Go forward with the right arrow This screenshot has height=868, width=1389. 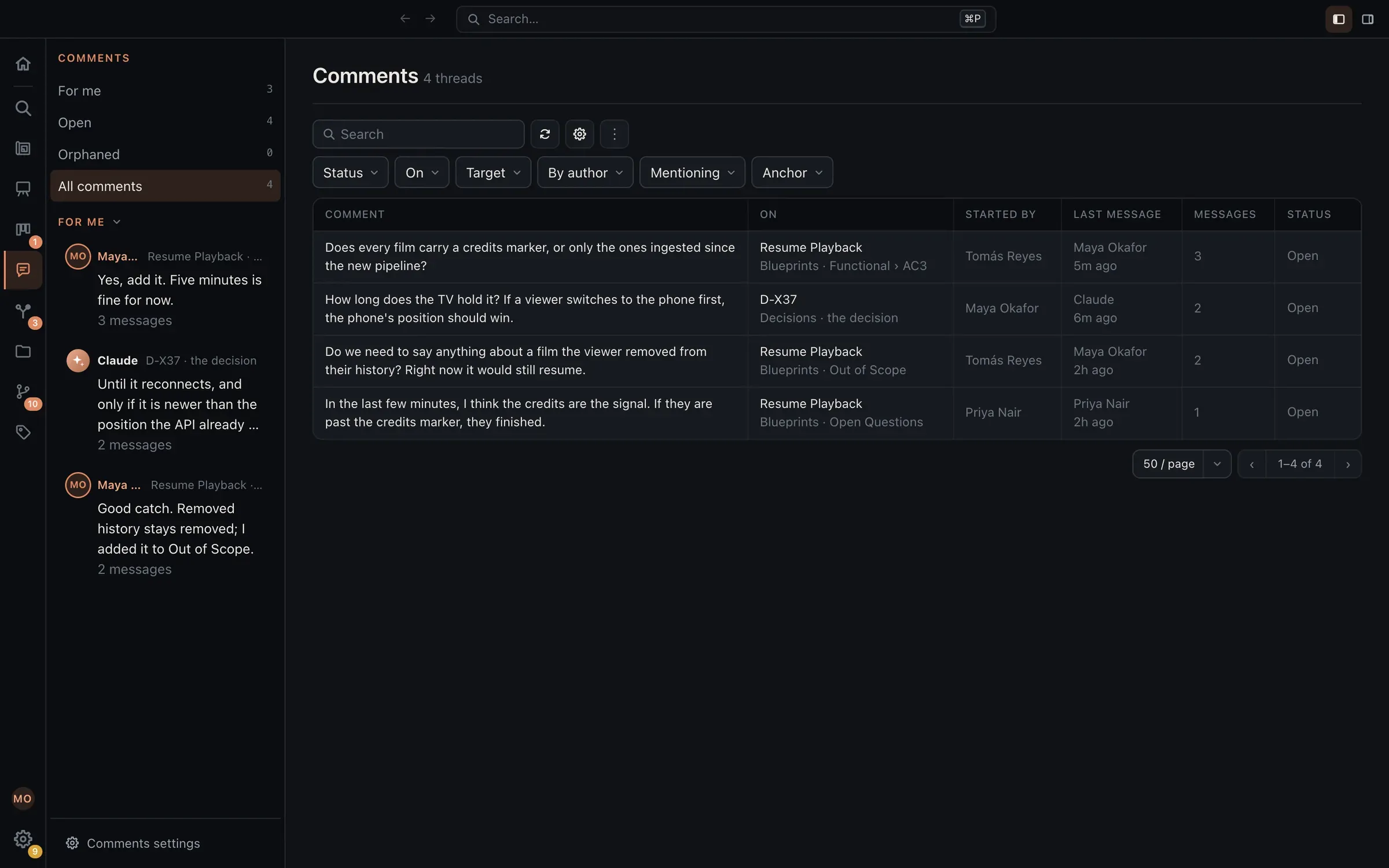(x=430, y=19)
